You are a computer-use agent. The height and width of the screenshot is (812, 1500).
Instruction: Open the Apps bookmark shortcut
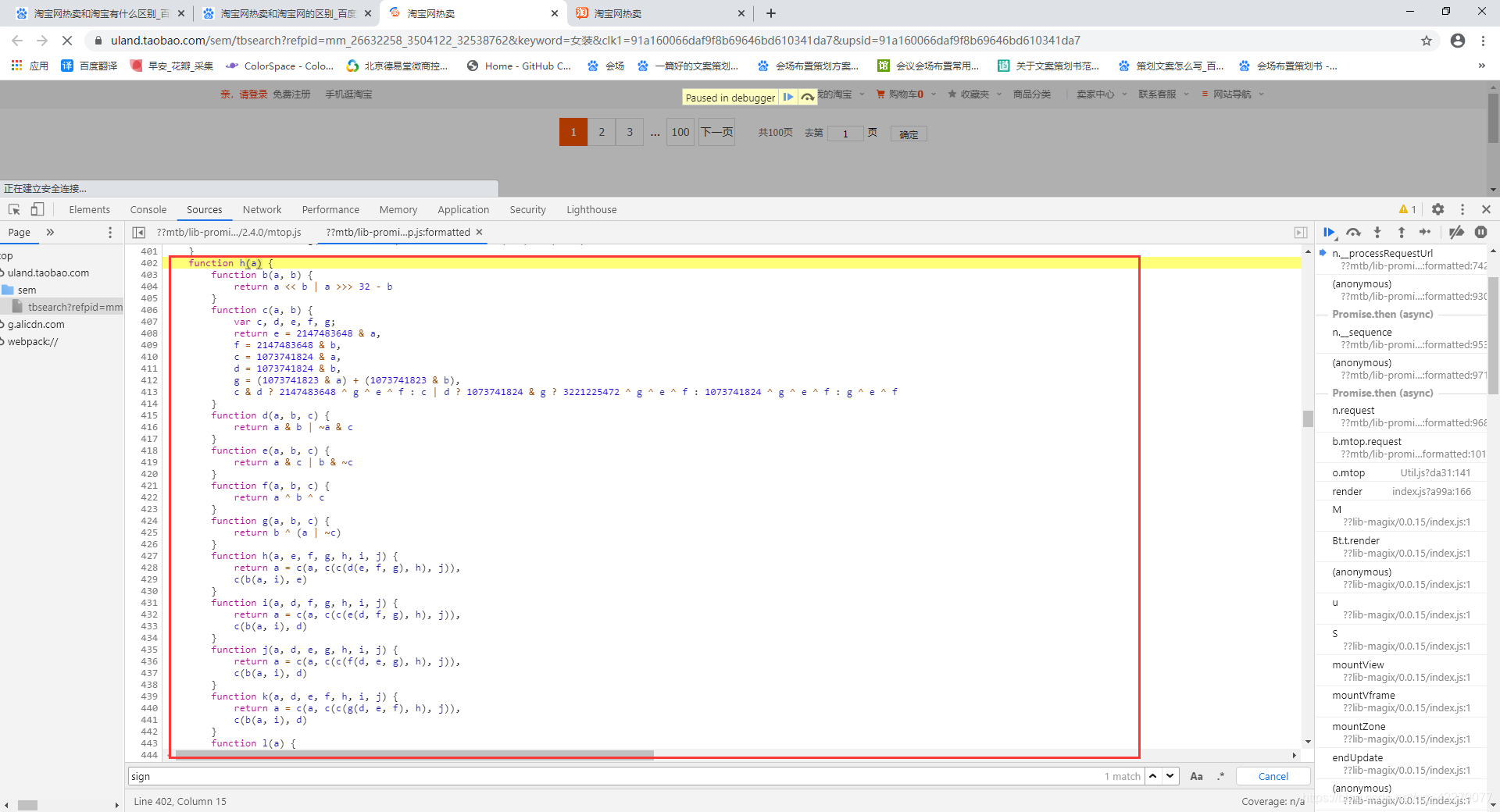(30, 66)
